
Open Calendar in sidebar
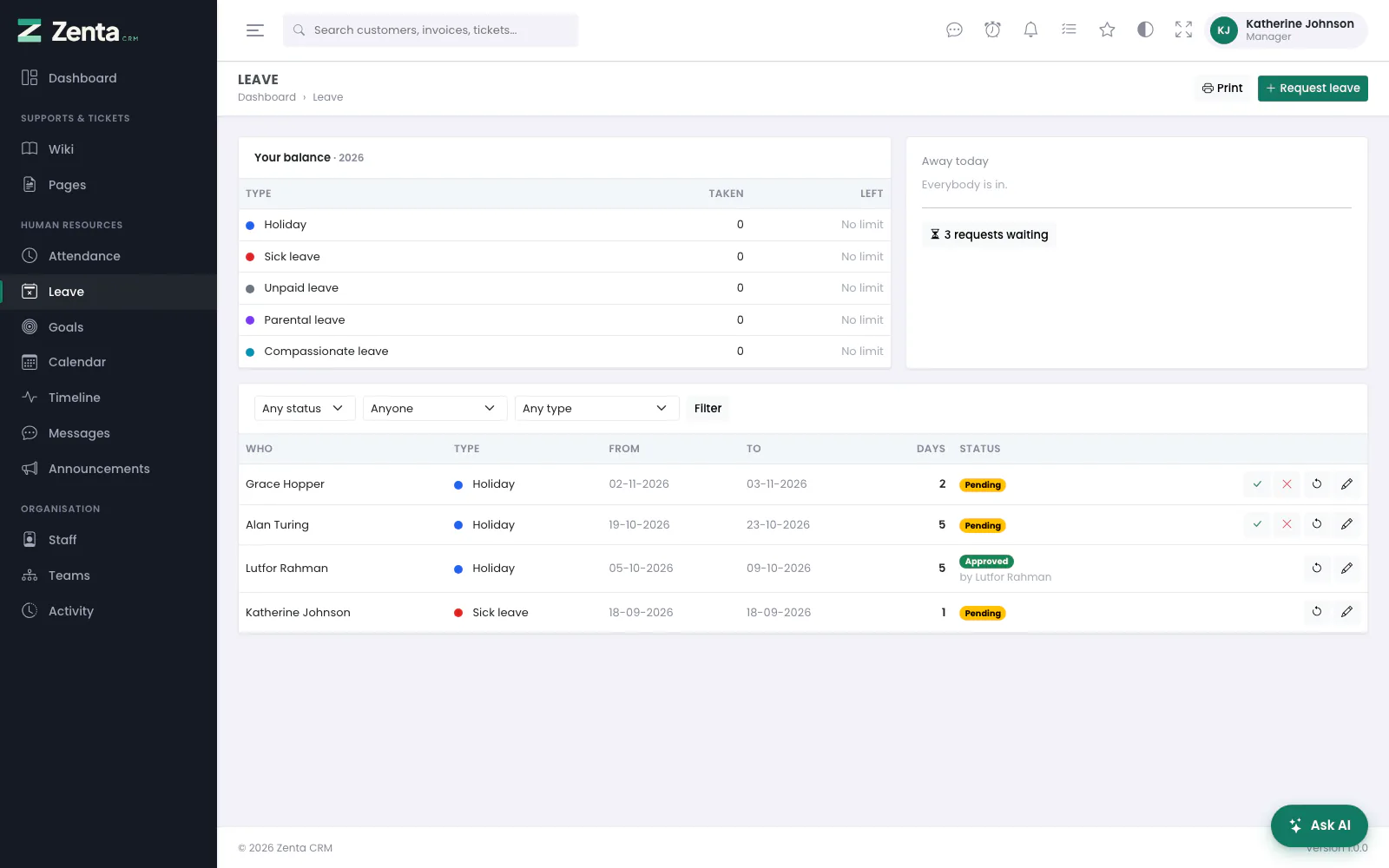click(109, 362)
